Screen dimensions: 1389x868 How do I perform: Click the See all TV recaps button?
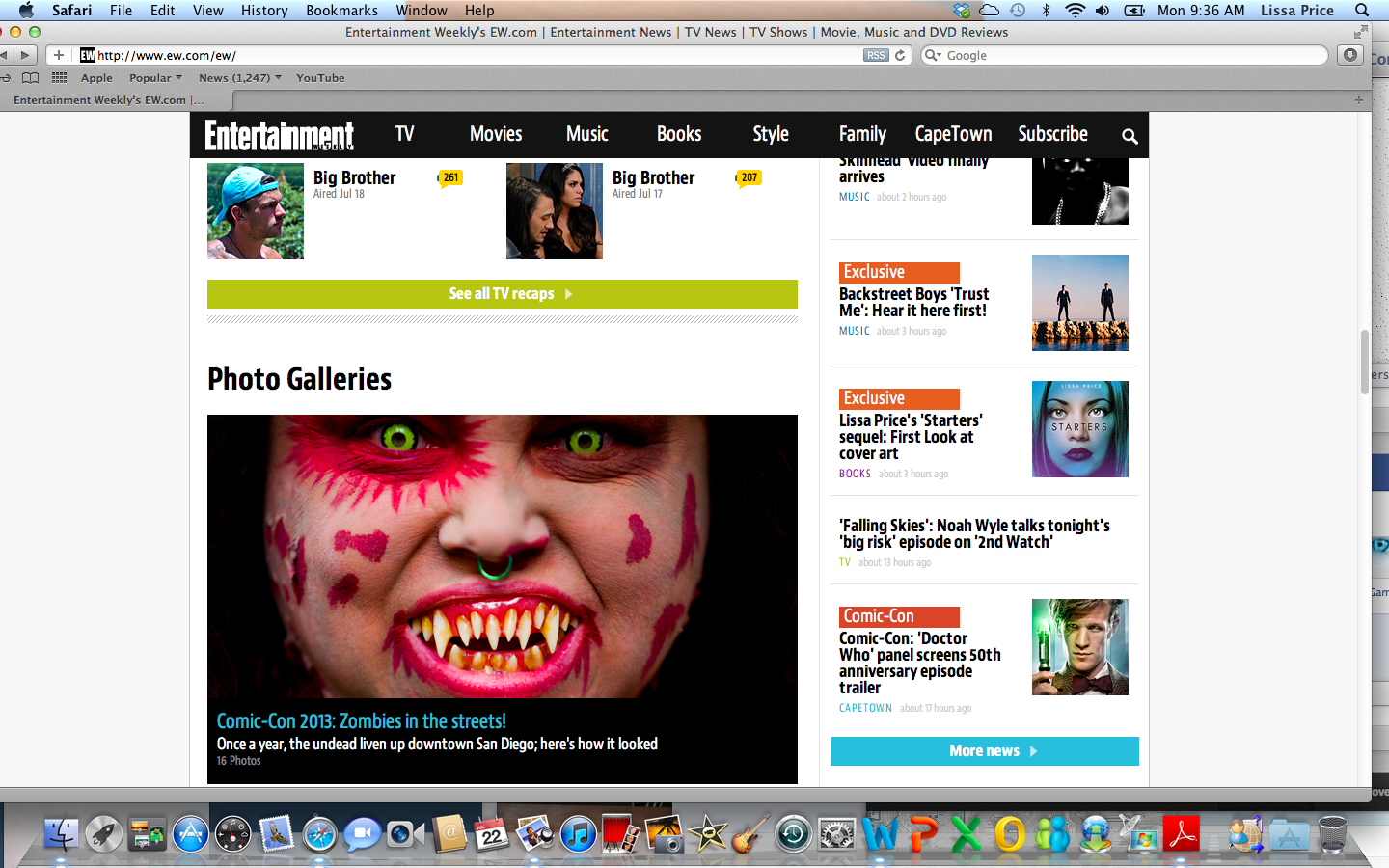click(x=502, y=294)
